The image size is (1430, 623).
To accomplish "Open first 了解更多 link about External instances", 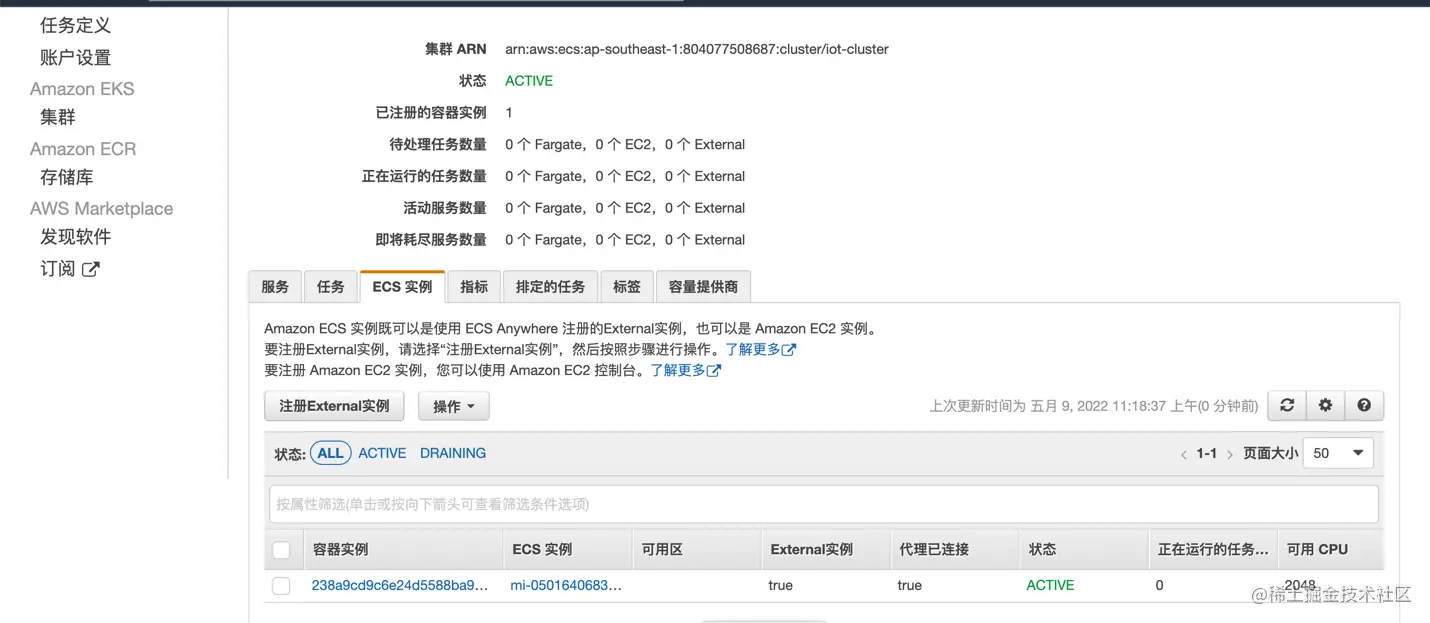I will click(760, 349).
